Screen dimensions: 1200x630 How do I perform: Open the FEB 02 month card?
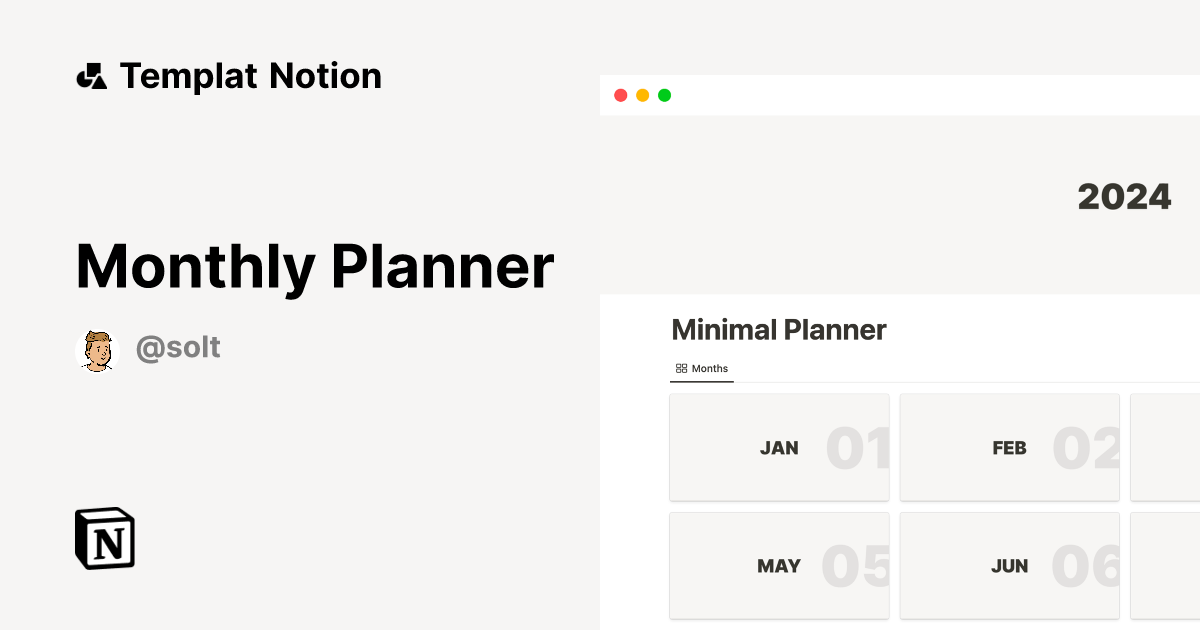point(1009,447)
